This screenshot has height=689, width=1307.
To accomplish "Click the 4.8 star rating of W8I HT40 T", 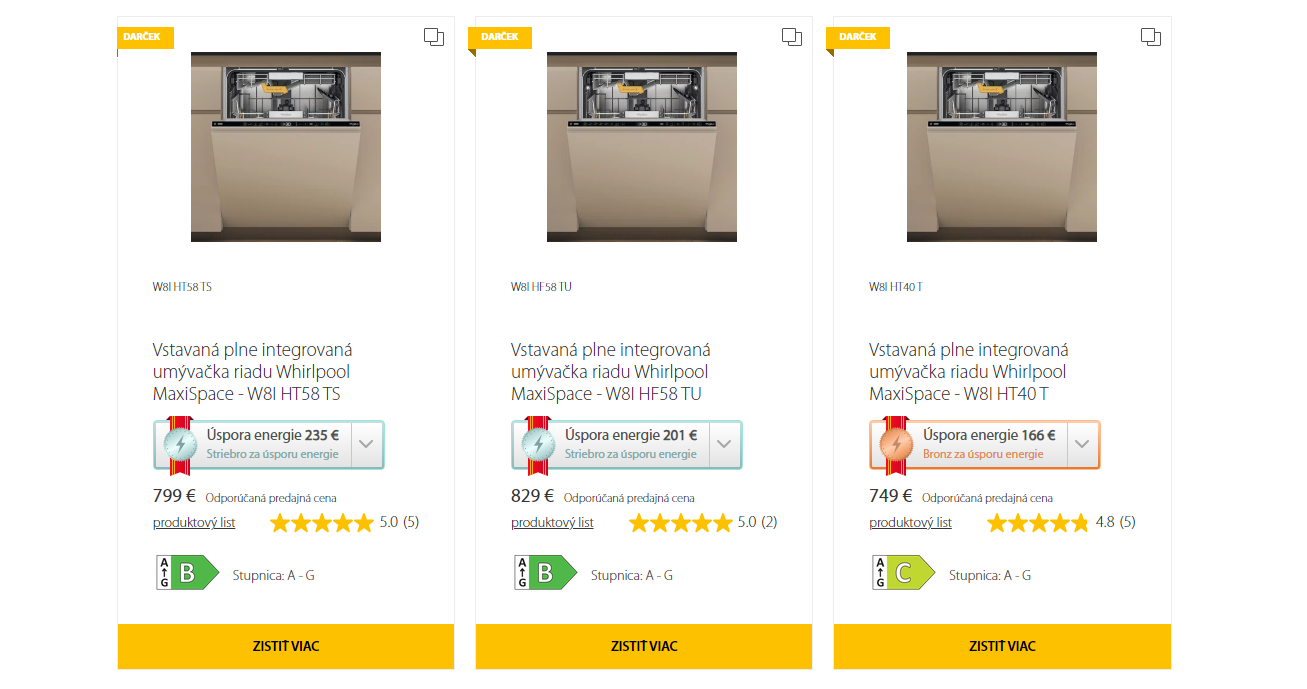I will click(1038, 523).
